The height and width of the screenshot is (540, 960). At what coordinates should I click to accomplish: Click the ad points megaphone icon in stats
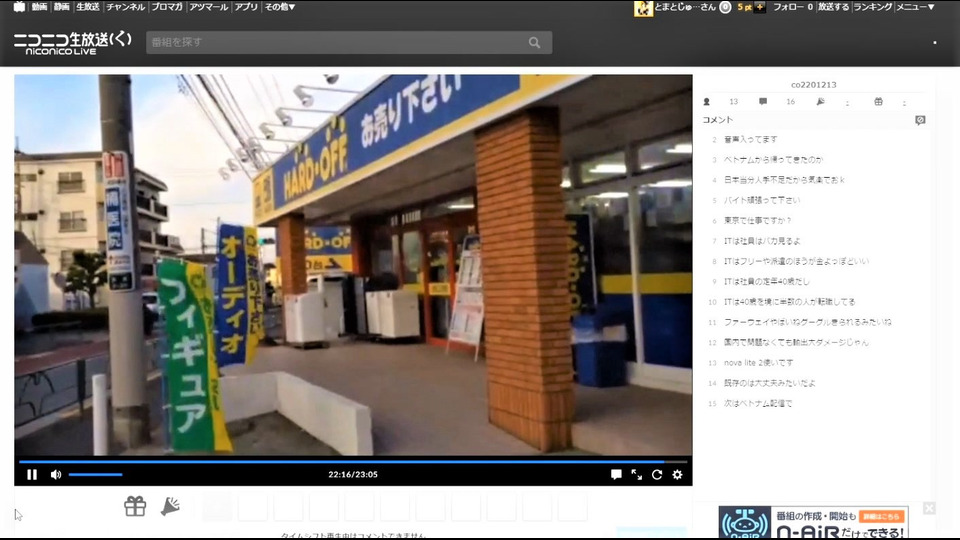pyautogui.click(x=820, y=102)
